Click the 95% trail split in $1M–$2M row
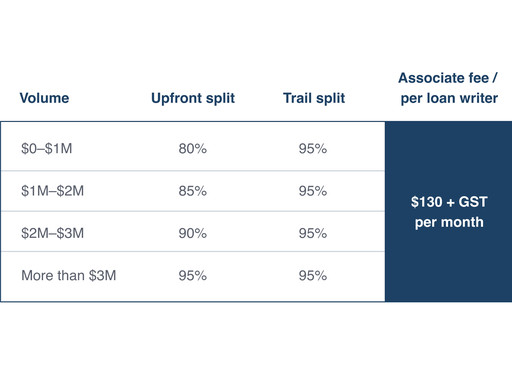Viewport: 512px width, 384px height. click(313, 191)
